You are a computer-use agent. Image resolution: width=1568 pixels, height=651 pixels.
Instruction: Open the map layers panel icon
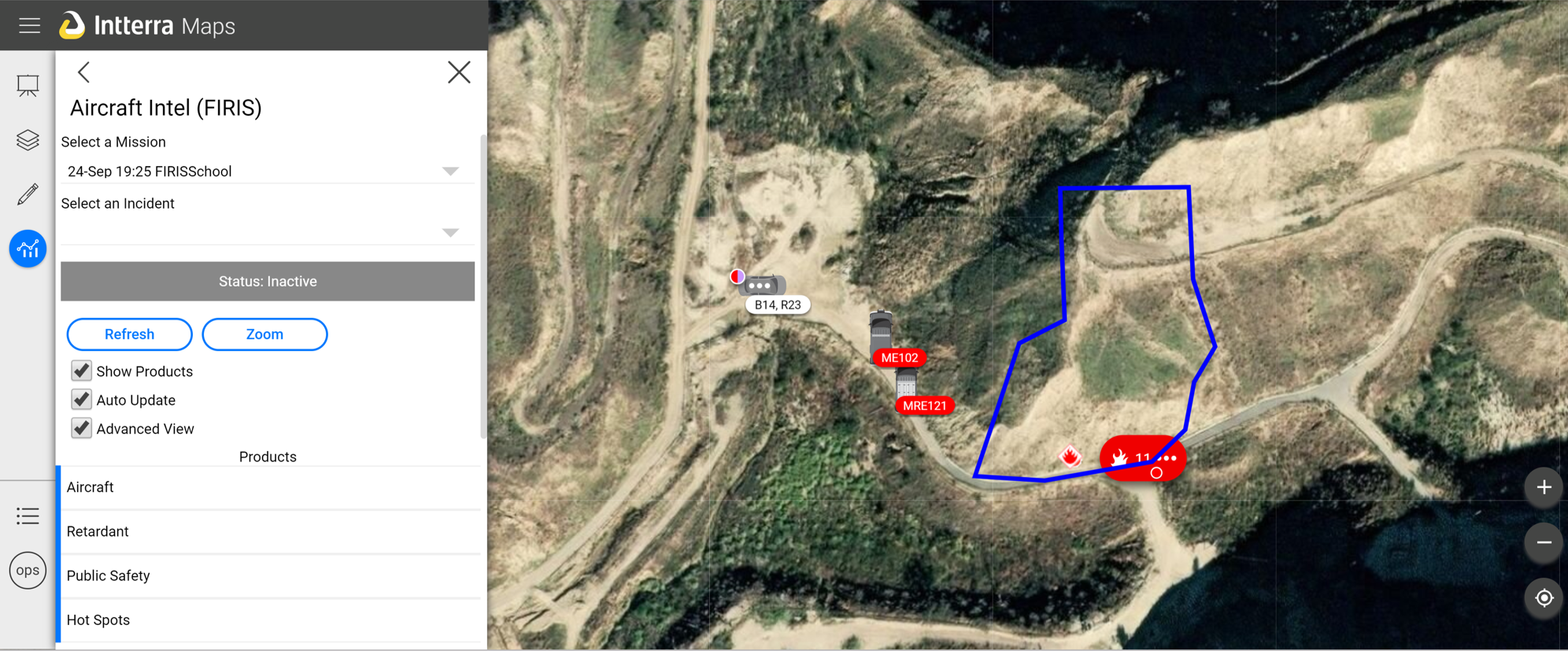click(28, 140)
